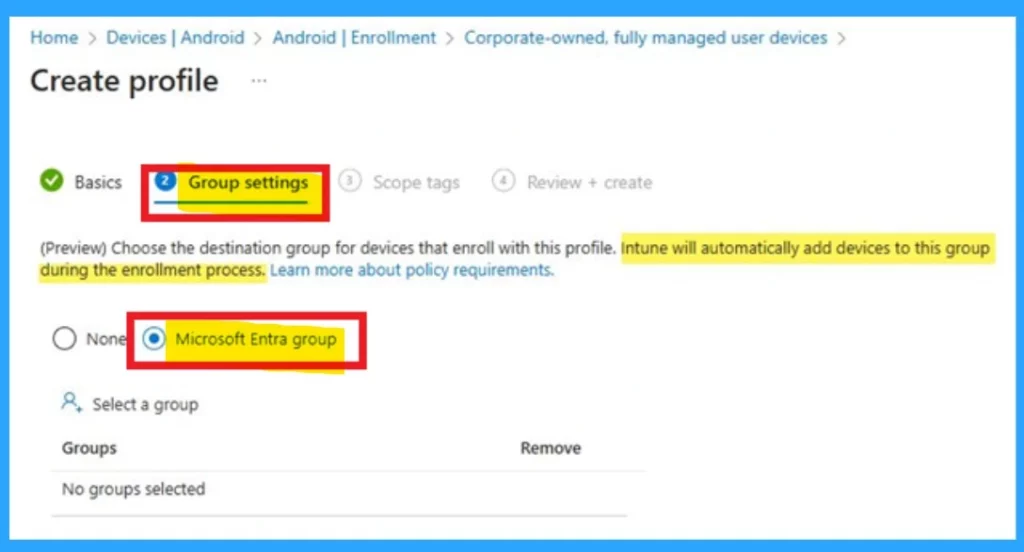The height and width of the screenshot is (552, 1024).
Task: Click the breadcrumb chevron after Devices | Android
Action: click(258, 39)
